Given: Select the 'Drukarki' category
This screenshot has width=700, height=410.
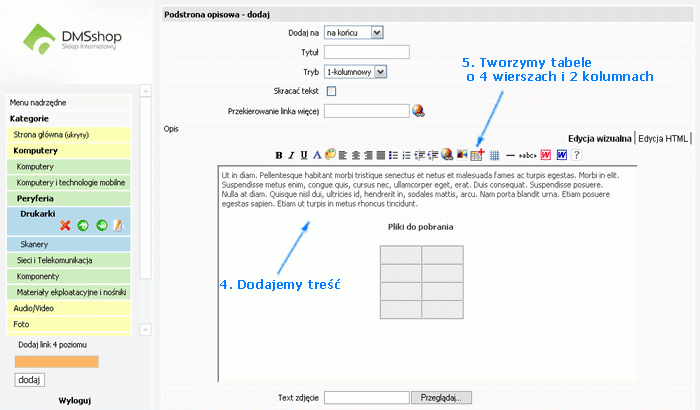Looking at the screenshot, I should point(38,213).
